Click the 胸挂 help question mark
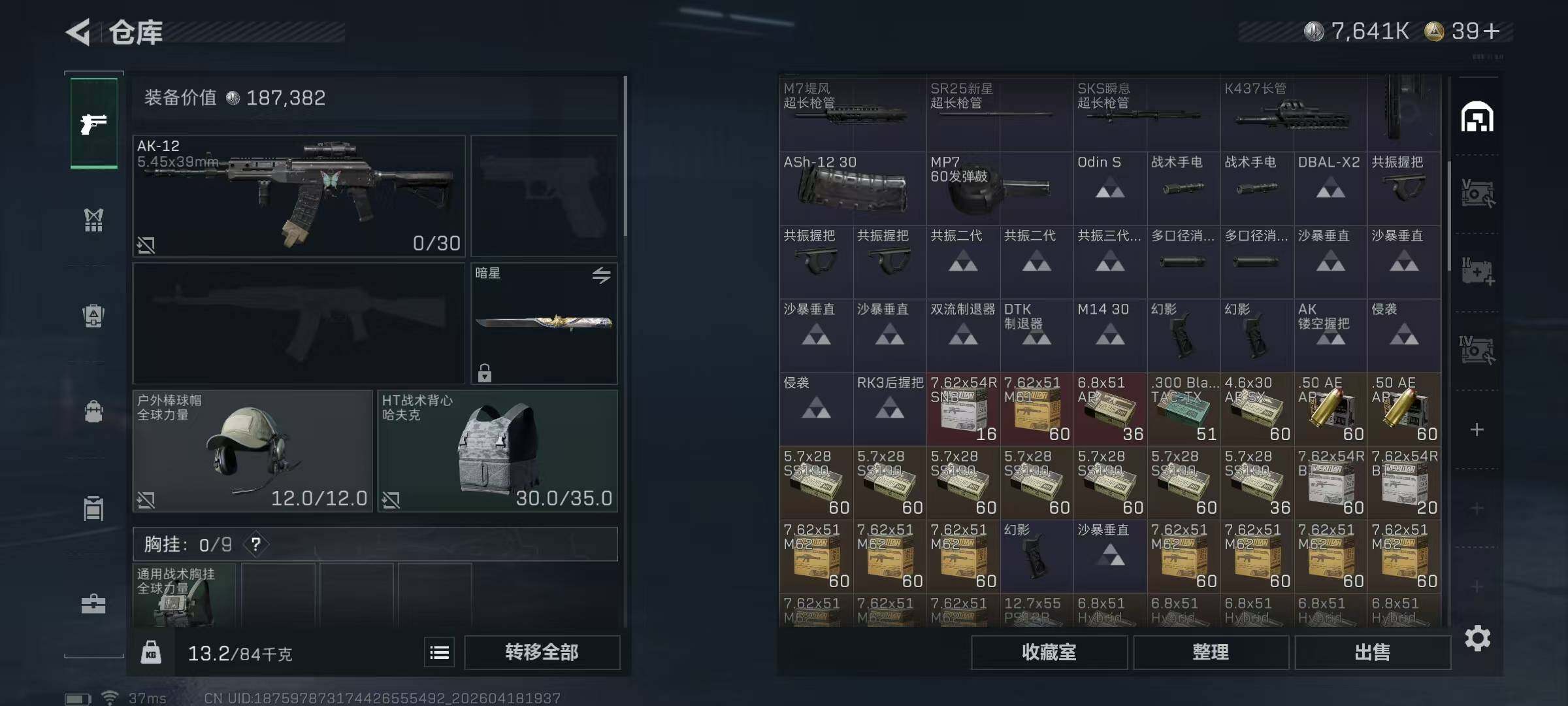1568x706 pixels. pyautogui.click(x=256, y=545)
